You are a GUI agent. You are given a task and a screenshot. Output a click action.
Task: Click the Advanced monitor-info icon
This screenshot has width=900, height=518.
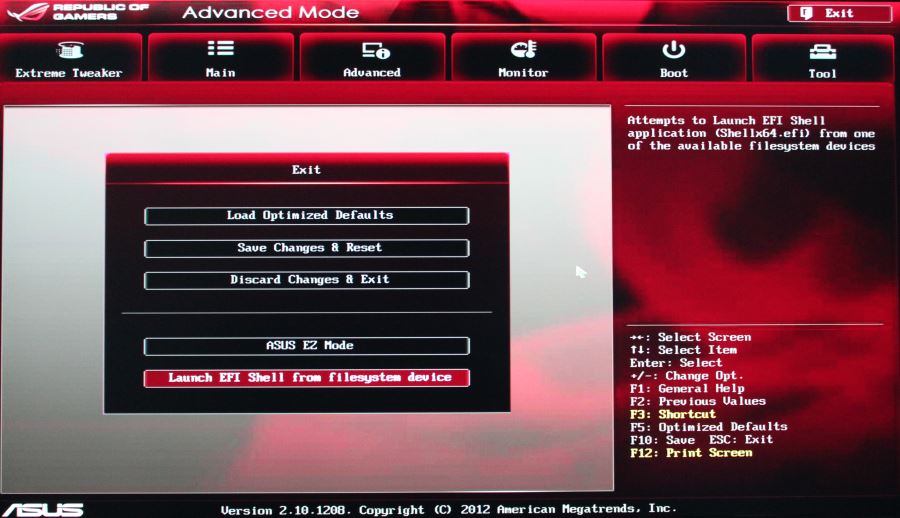(376, 51)
